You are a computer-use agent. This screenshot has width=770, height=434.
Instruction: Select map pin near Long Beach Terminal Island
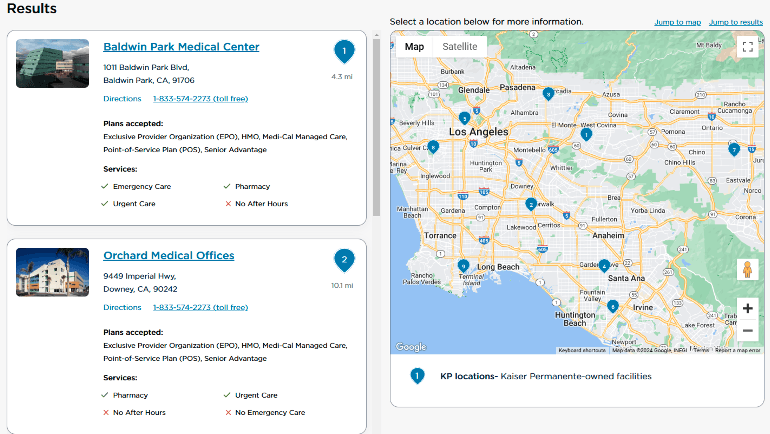click(463, 266)
